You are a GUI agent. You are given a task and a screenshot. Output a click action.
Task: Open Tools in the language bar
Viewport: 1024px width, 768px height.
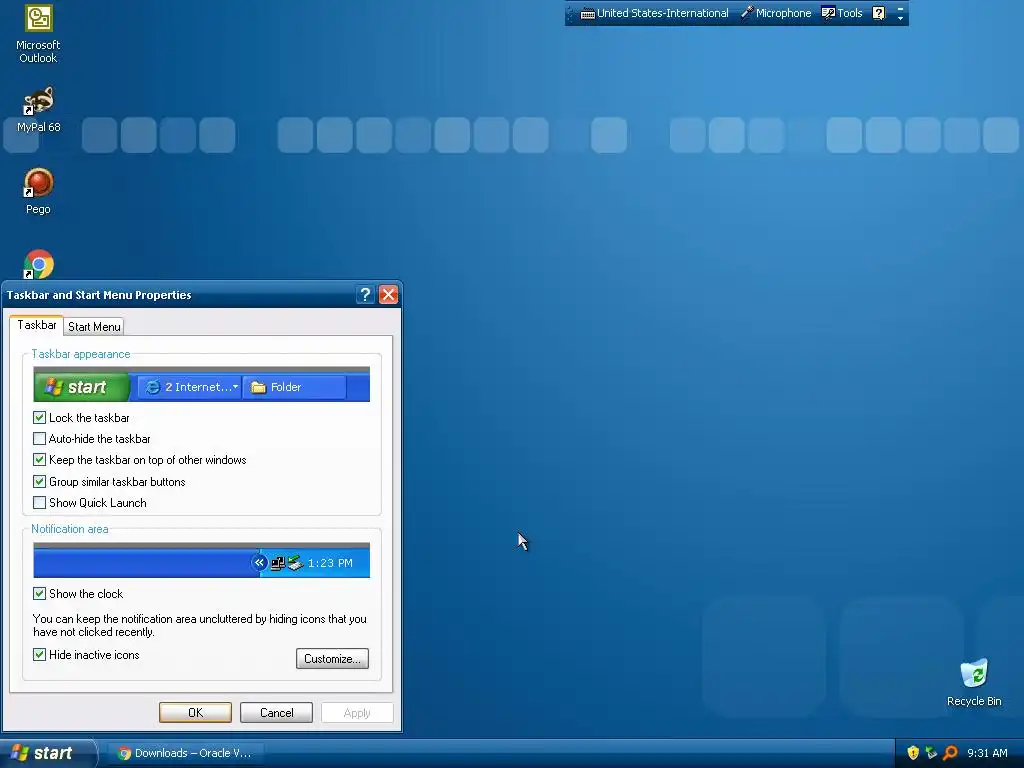click(842, 13)
